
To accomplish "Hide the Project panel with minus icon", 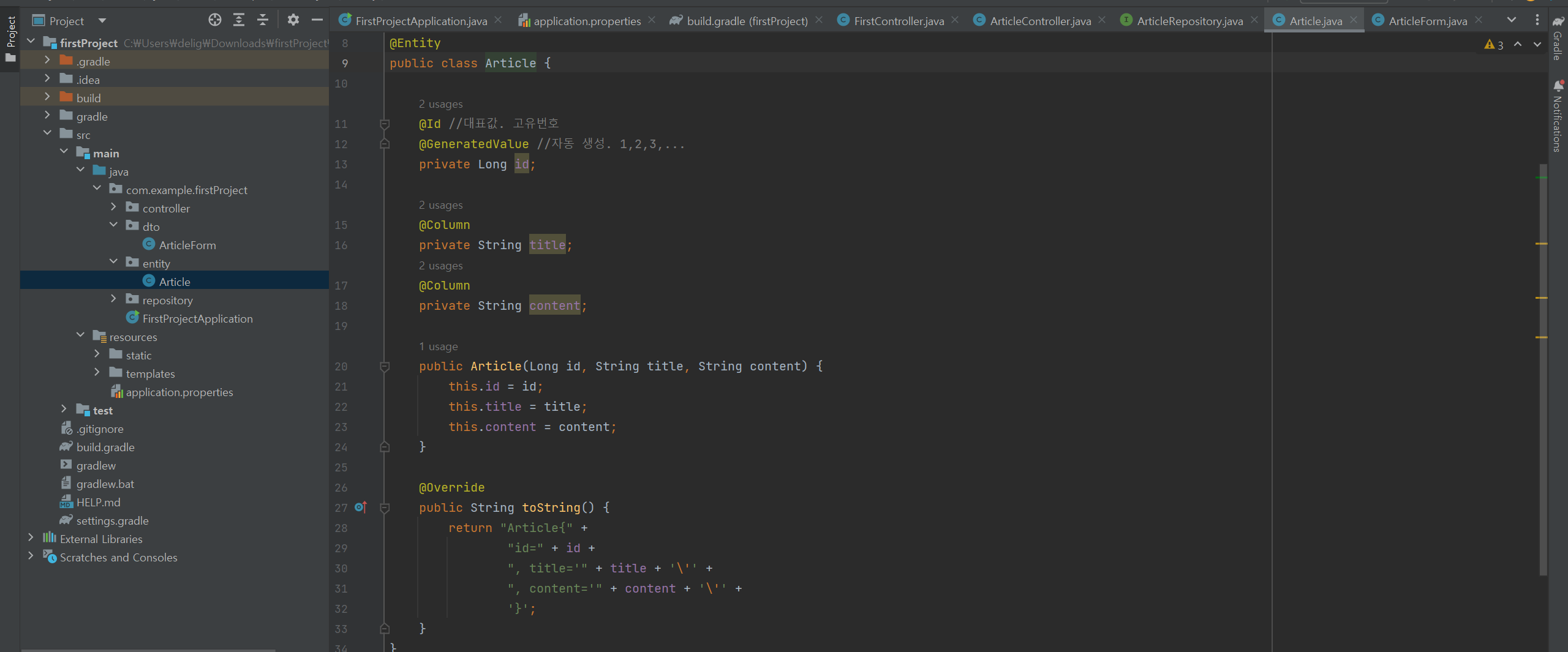I will tap(317, 20).
